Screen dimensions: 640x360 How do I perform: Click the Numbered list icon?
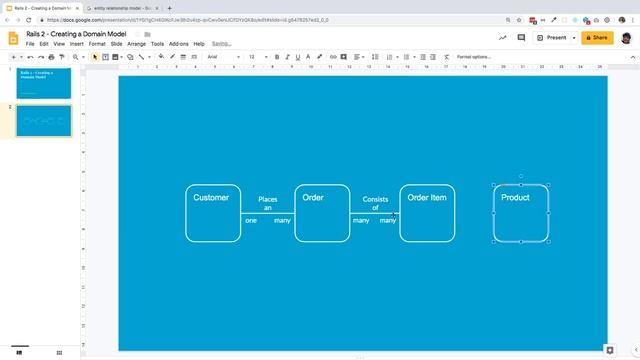pos(389,57)
